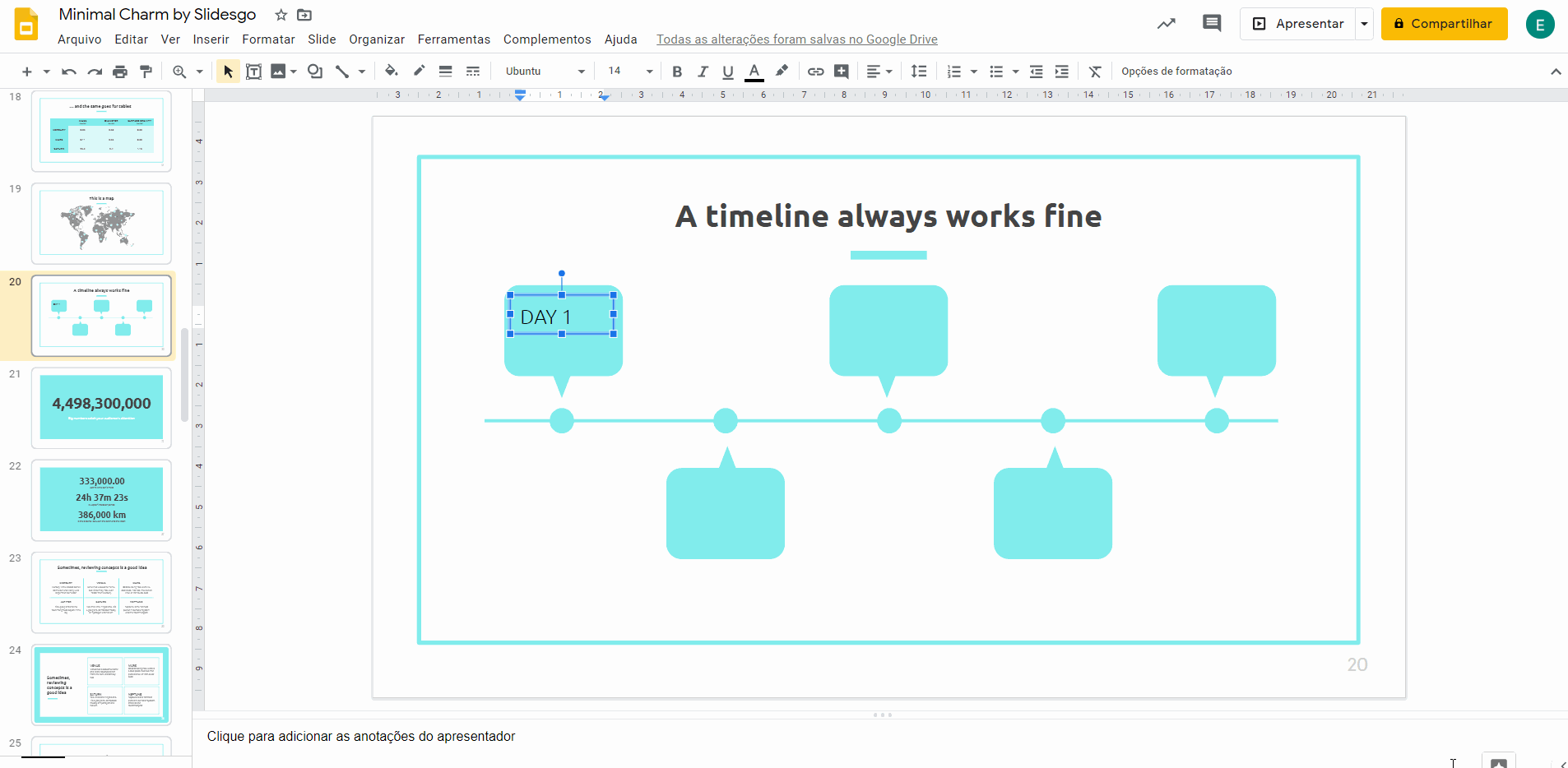Open the insert image dropdown arrow
Image resolution: width=1568 pixels, height=768 pixels.
293,72
